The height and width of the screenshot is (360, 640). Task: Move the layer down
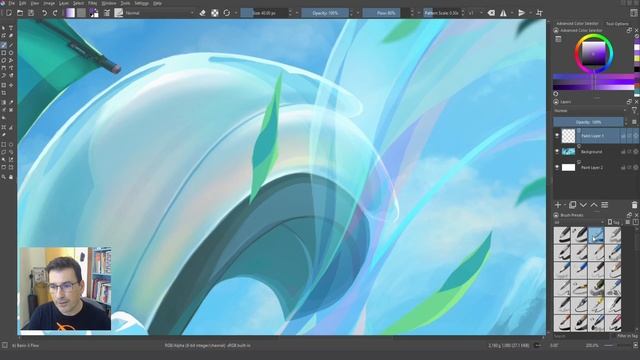tap(583, 205)
